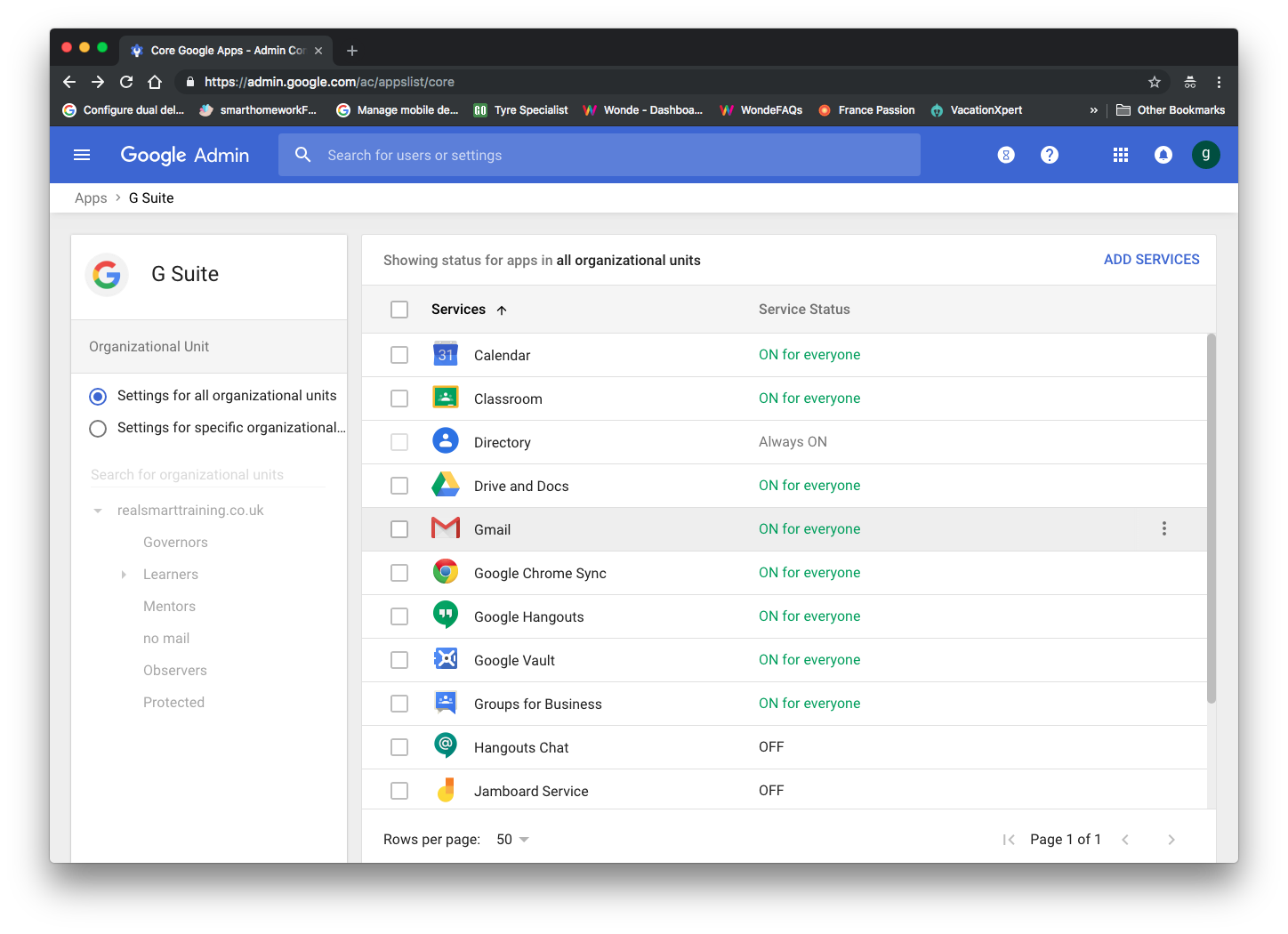Go to the previous results page
The image size is (1288, 934).
(x=1125, y=840)
